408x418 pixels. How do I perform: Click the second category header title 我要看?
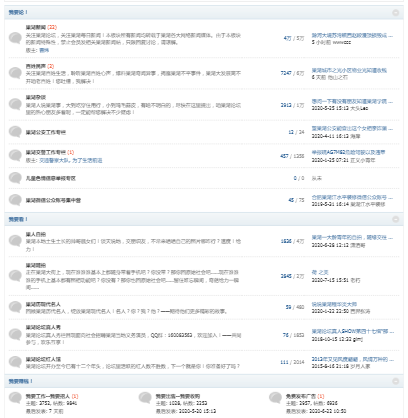click(x=18, y=219)
